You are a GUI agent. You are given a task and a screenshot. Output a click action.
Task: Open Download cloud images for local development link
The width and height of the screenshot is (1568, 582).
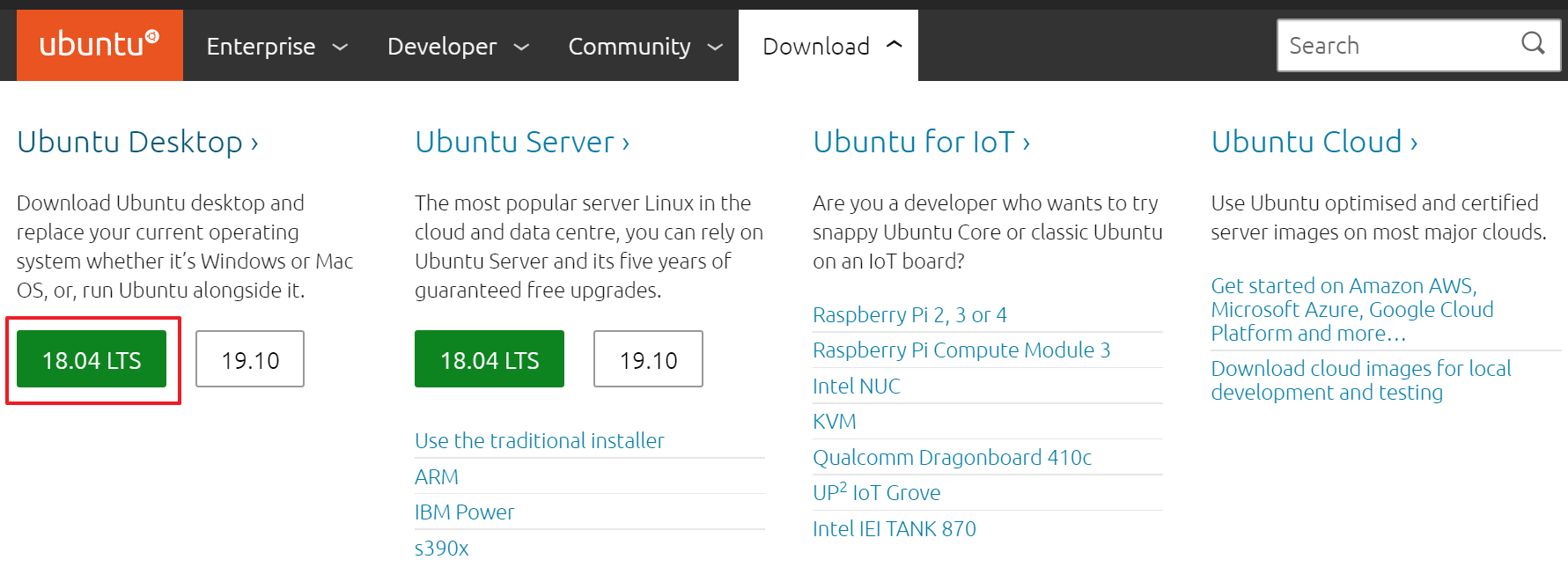tap(1361, 380)
